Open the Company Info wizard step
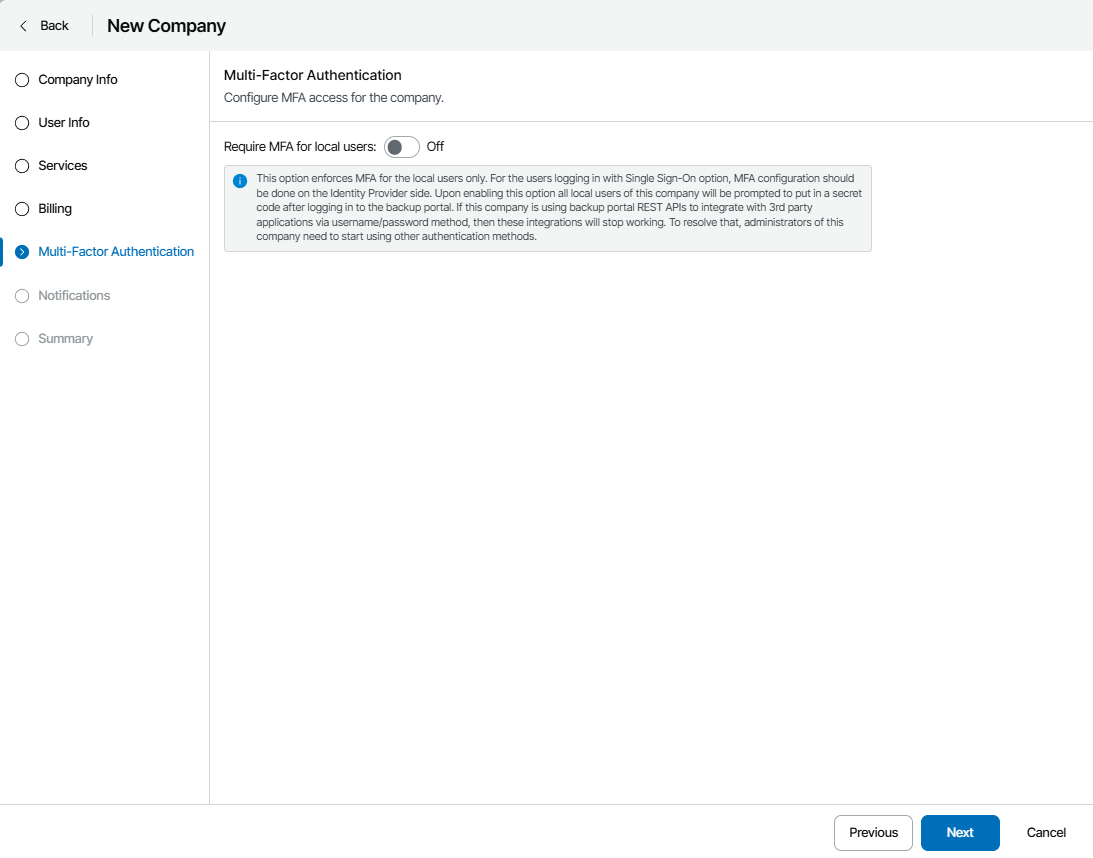This screenshot has width=1093, height=858. [78, 80]
